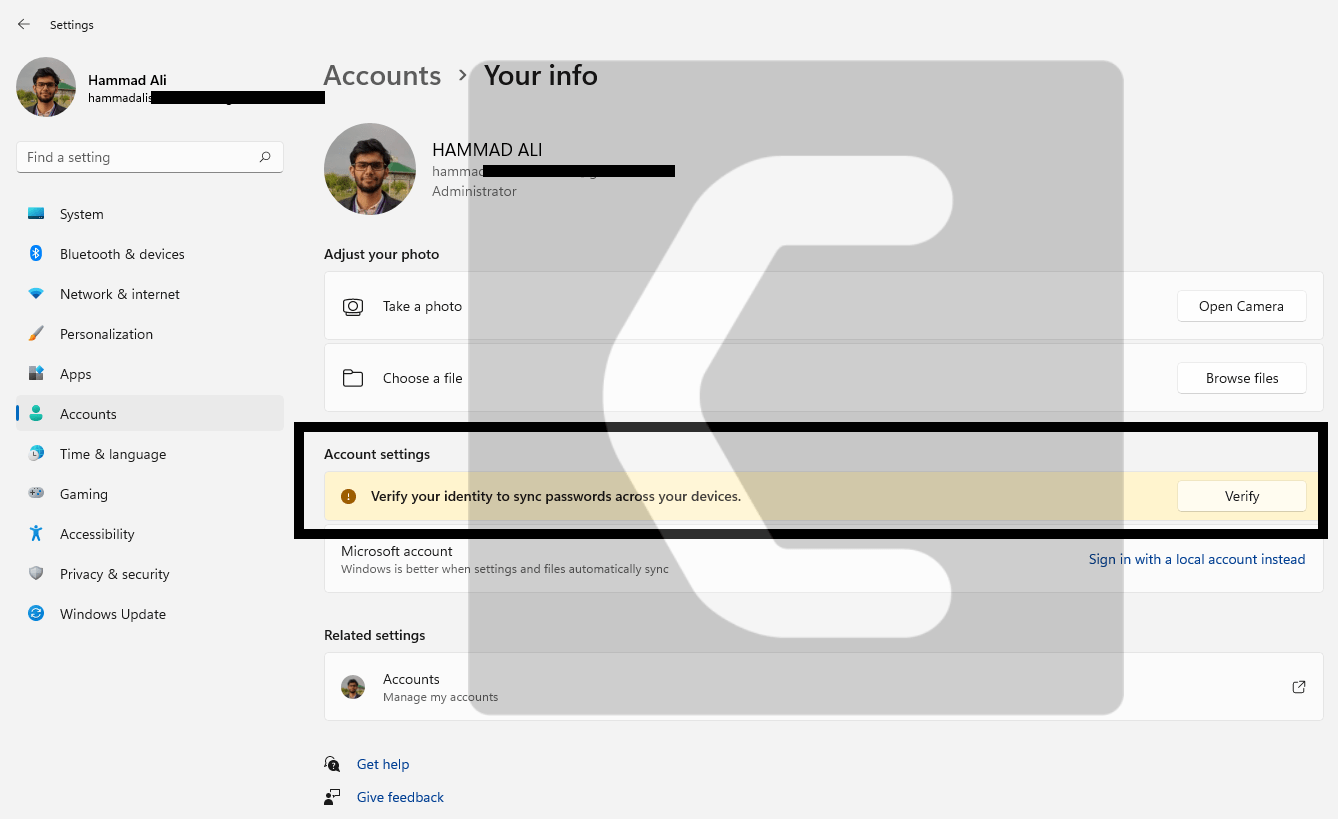The height and width of the screenshot is (819, 1338).
Task: Click the sidebar profile picture
Action: coord(46,87)
